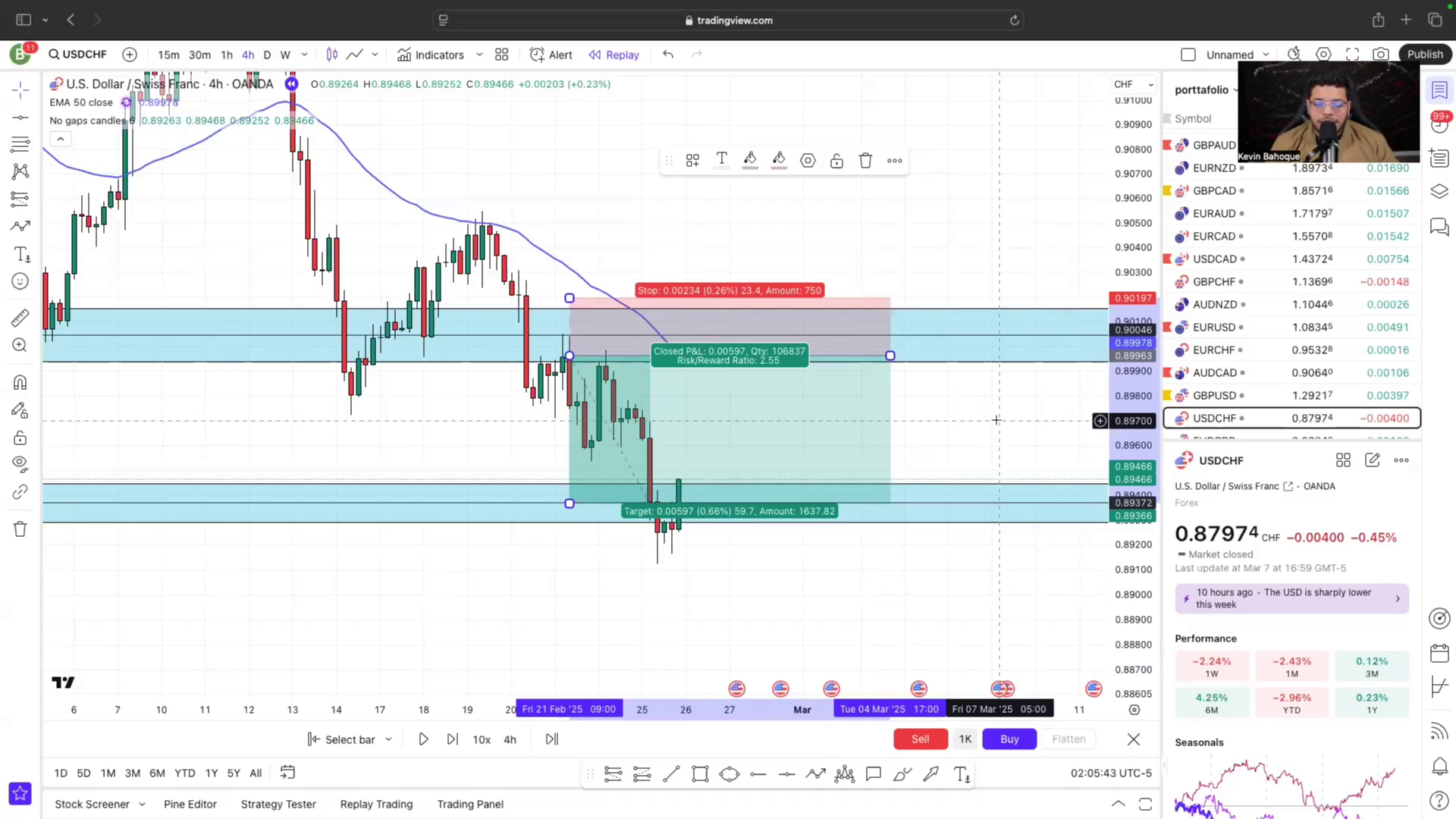Toggle stay in drawing mode
The width and height of the screenshot is (1456, 819).
[20, 410]
